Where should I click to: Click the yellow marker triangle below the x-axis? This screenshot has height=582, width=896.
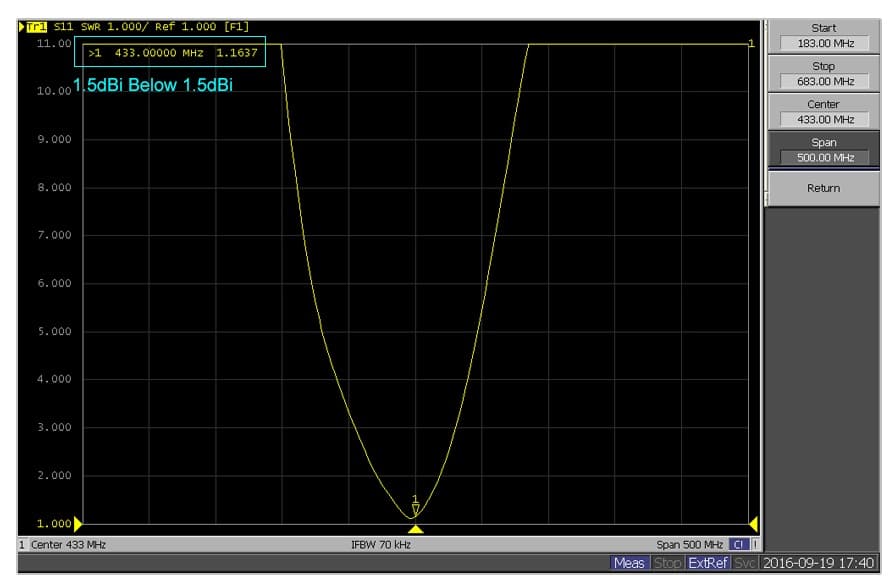coord(415,529)
